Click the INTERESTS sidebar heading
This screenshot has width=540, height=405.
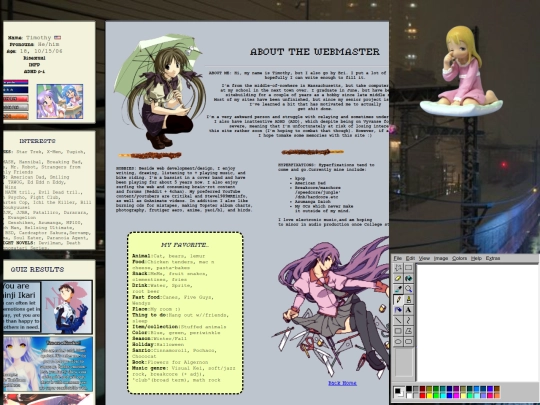tap(37, 141)
